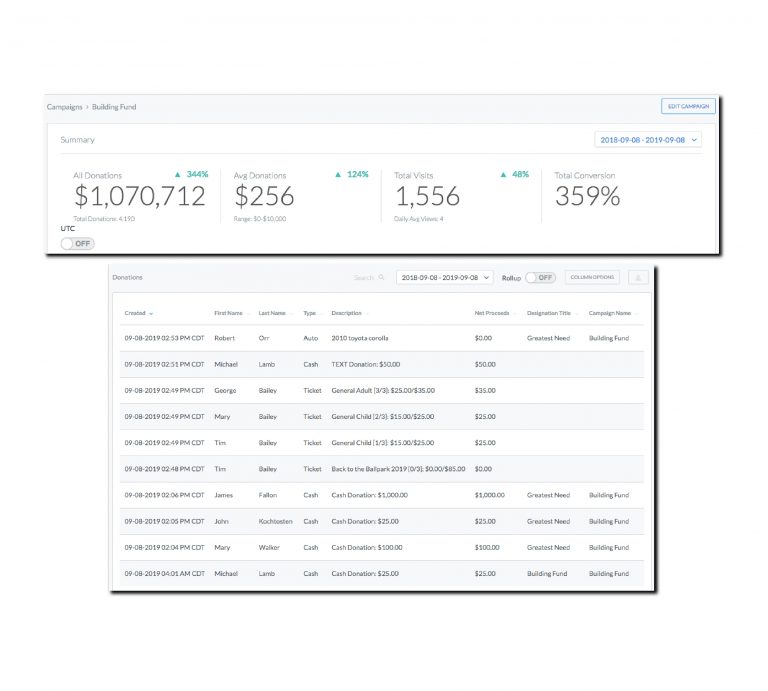Click the download icon in Donations panel

(x=637, y=278)
